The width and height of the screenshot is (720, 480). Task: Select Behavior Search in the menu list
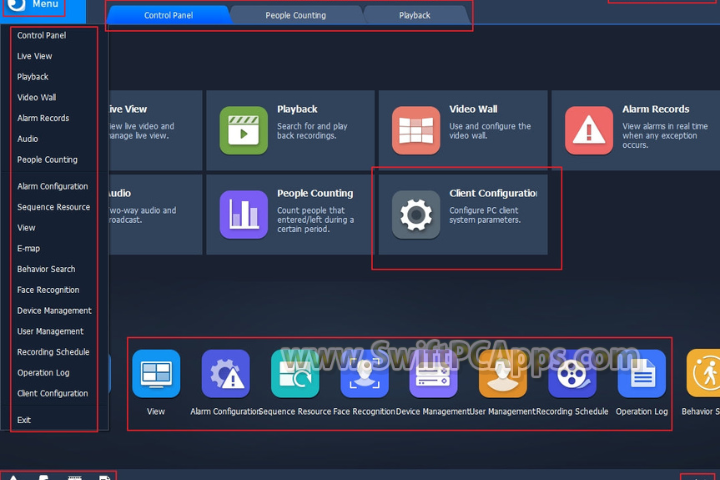pyautogui.click(x=46, y=269)
